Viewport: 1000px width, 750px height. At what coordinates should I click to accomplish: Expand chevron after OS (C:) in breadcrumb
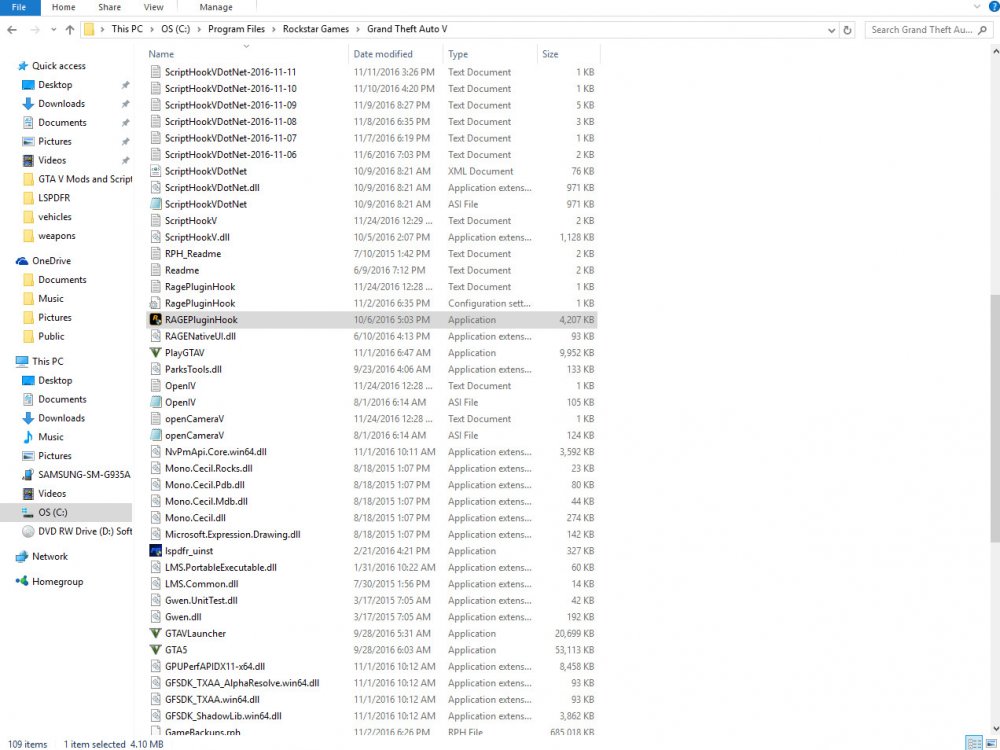(199, 29)
